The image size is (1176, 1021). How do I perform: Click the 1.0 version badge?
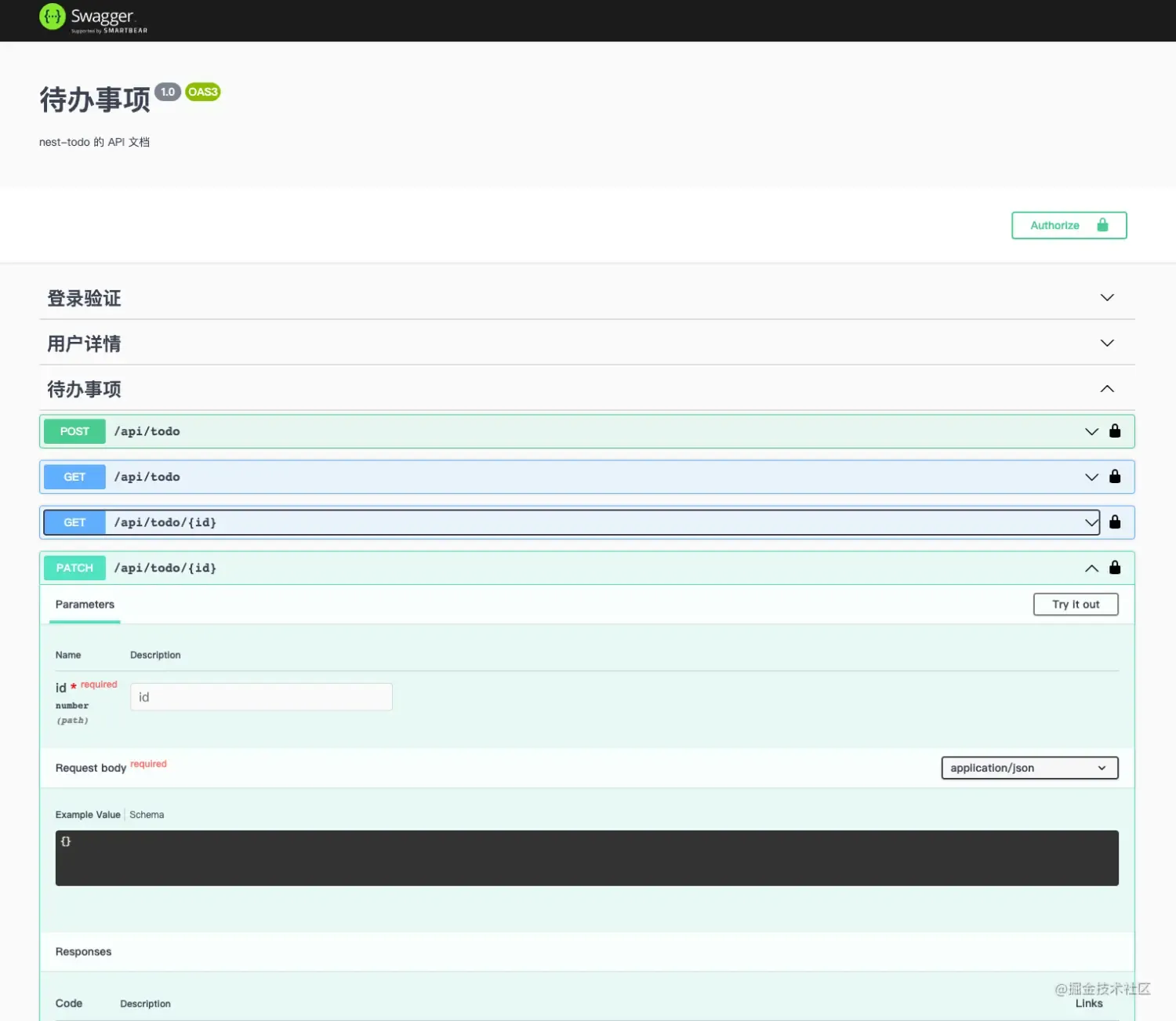click(x=168, y=92)
